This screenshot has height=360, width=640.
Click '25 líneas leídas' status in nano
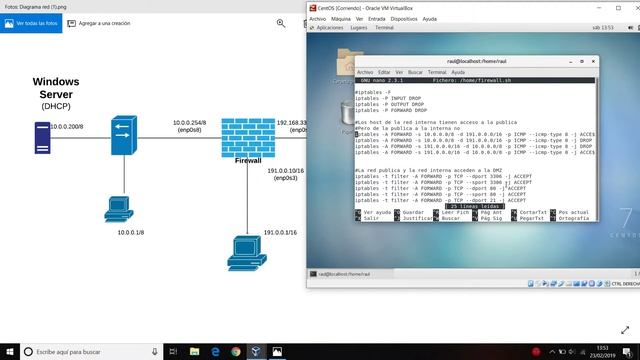pos(475,207)
